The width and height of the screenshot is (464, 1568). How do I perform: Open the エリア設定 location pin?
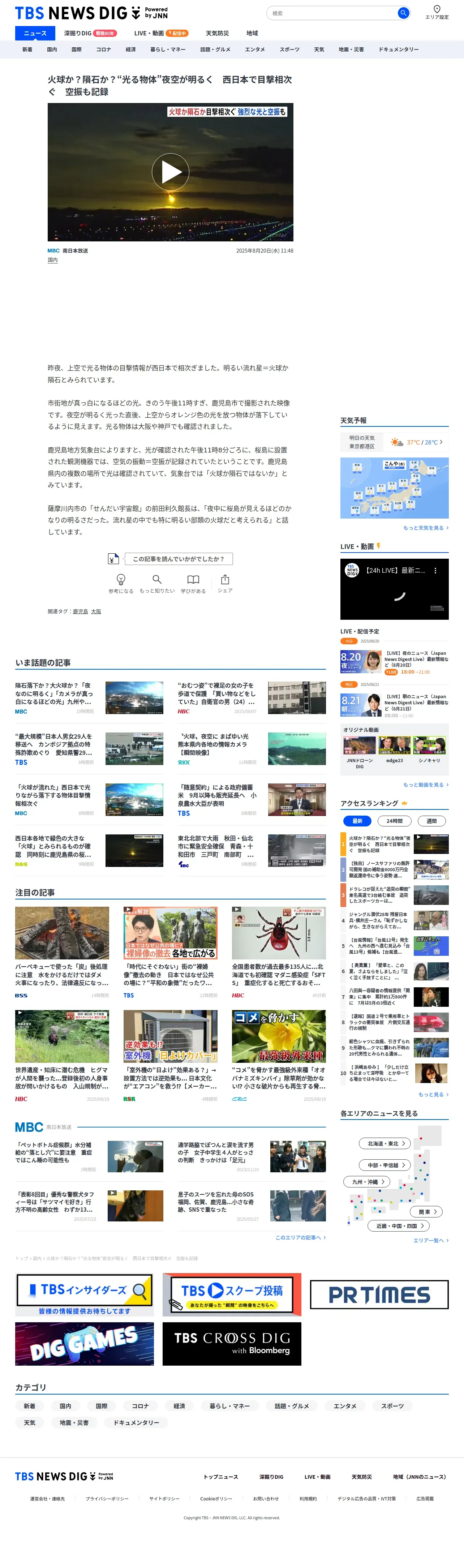[437, 12]
